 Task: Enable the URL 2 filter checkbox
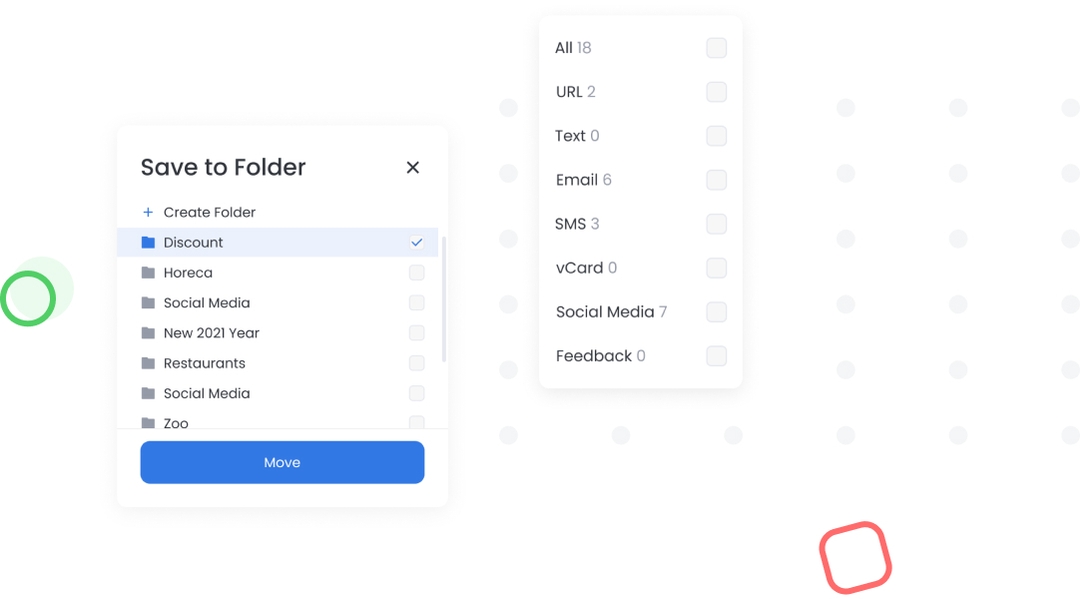716,91
